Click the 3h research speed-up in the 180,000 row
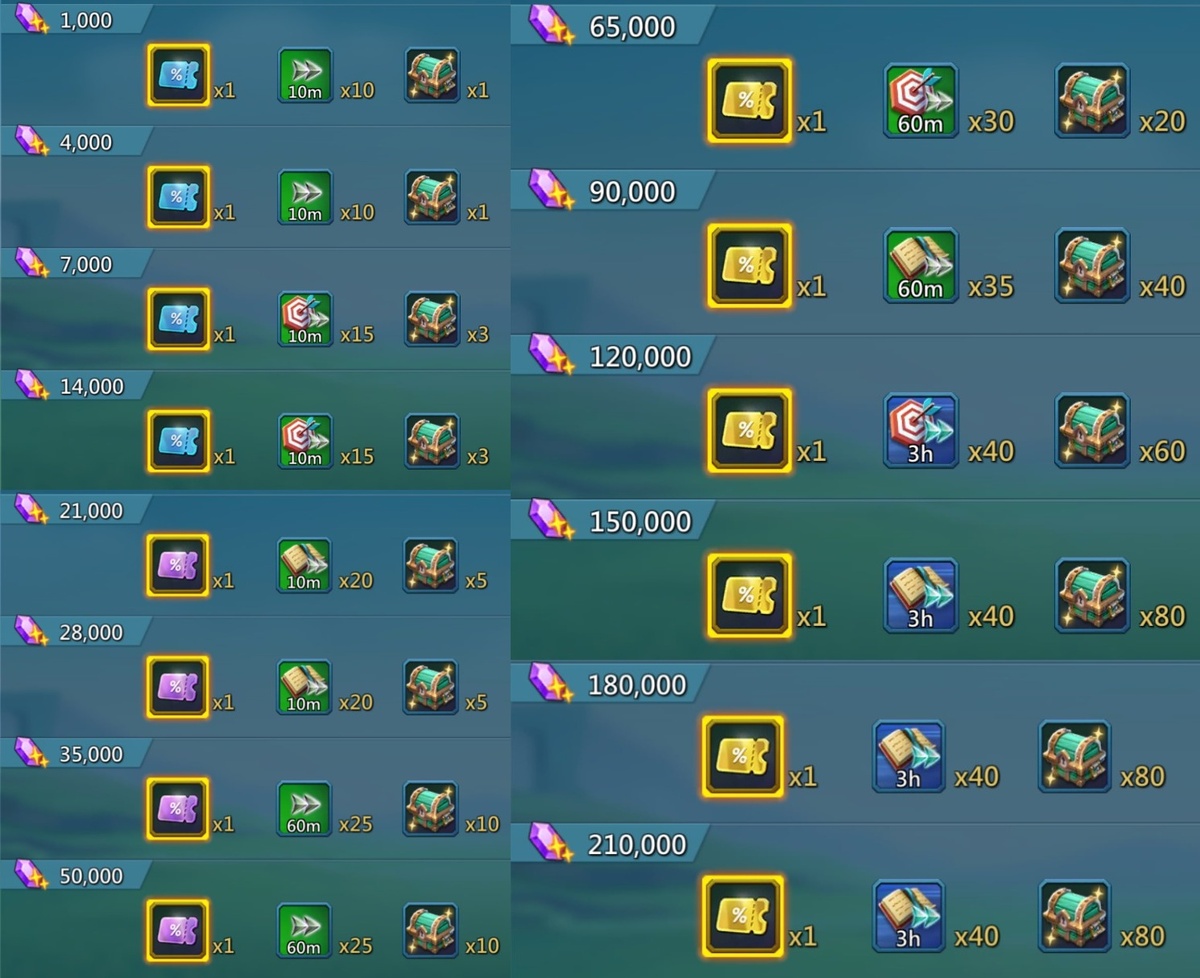Screen dimensions: 1200x978 [908, 756]
